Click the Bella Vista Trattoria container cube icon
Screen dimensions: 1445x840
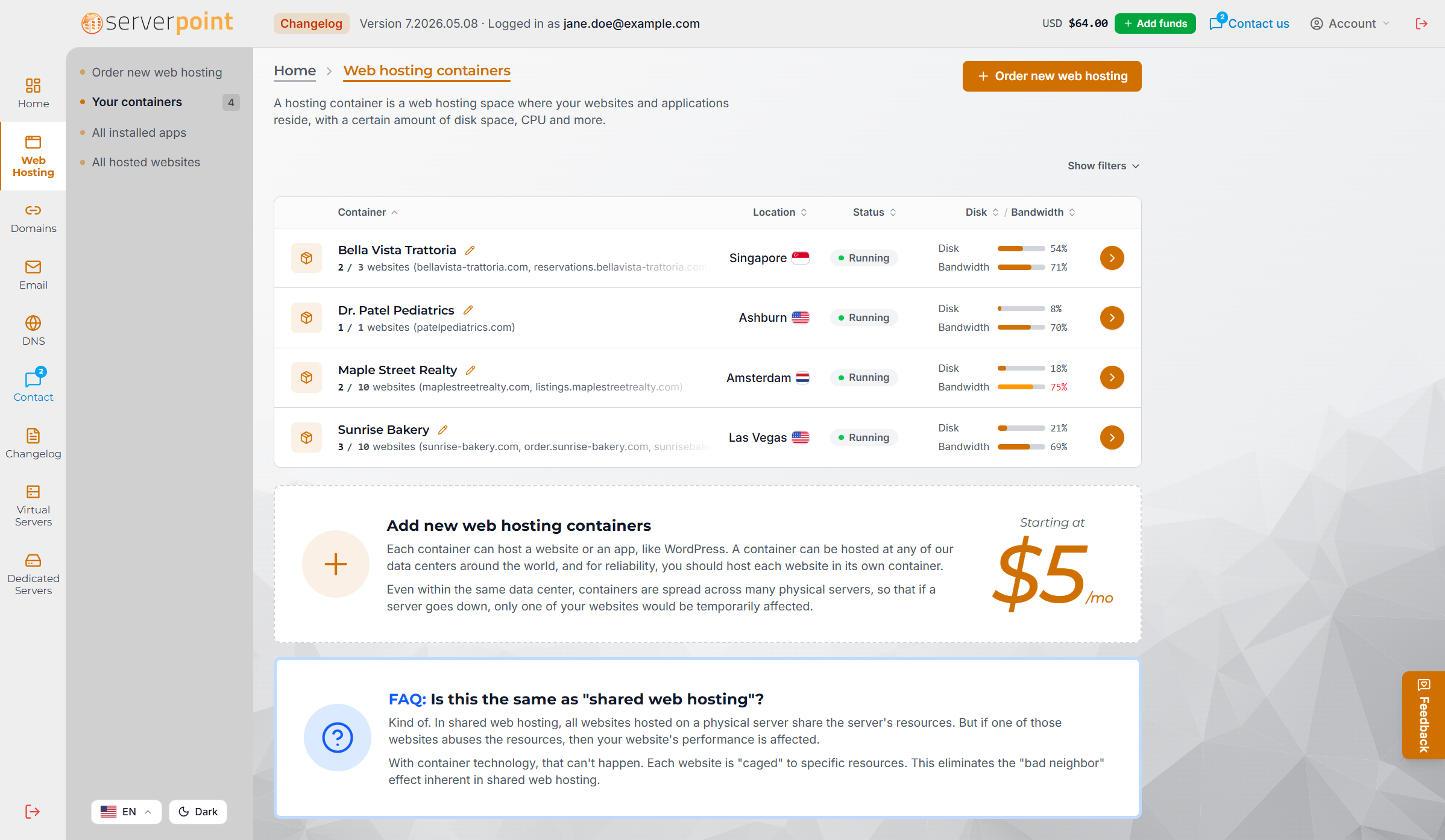(x=306, y=258)
